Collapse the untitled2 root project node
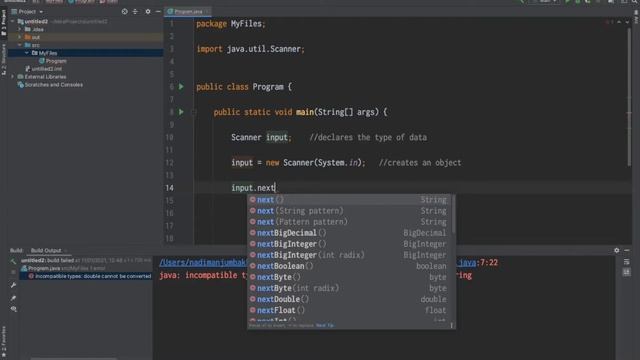This screenshot has height=360, width=640. [x=13, y=21]
